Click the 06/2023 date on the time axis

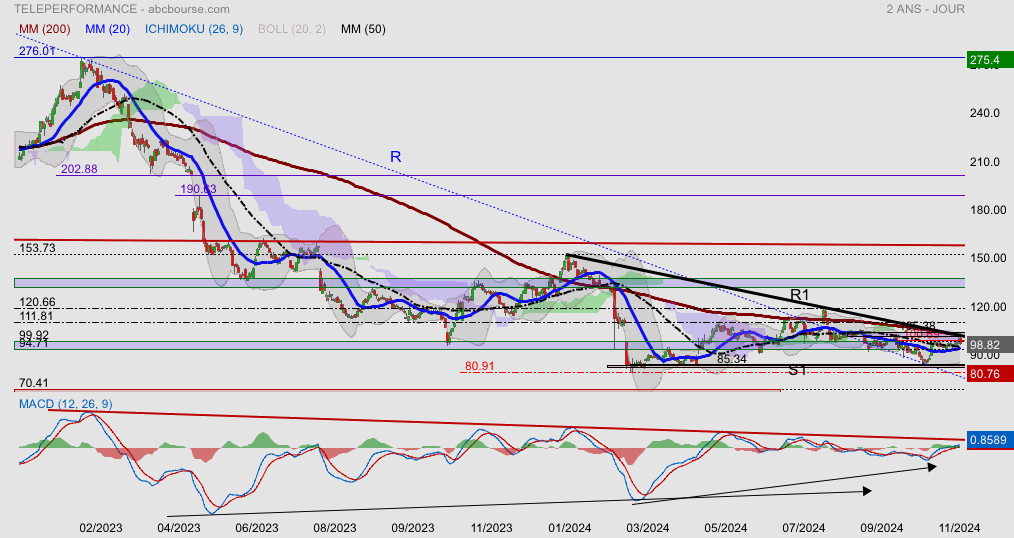pyautogui.click(x=257, y=528)
